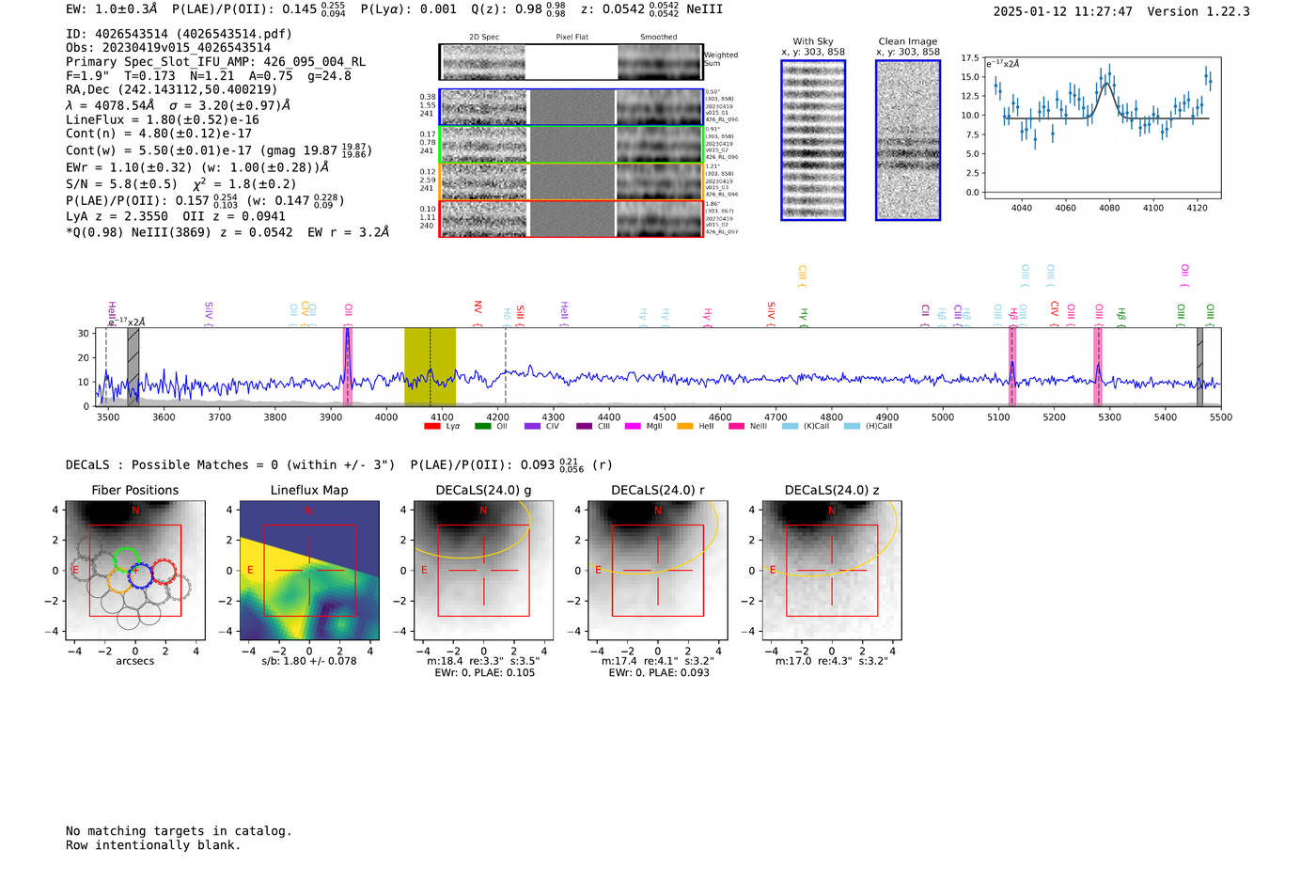Image resolution: width=1316 pixels, height=896 pixels.
Task: Select the Fiber Positions image panel
Action: click(135, 570)
